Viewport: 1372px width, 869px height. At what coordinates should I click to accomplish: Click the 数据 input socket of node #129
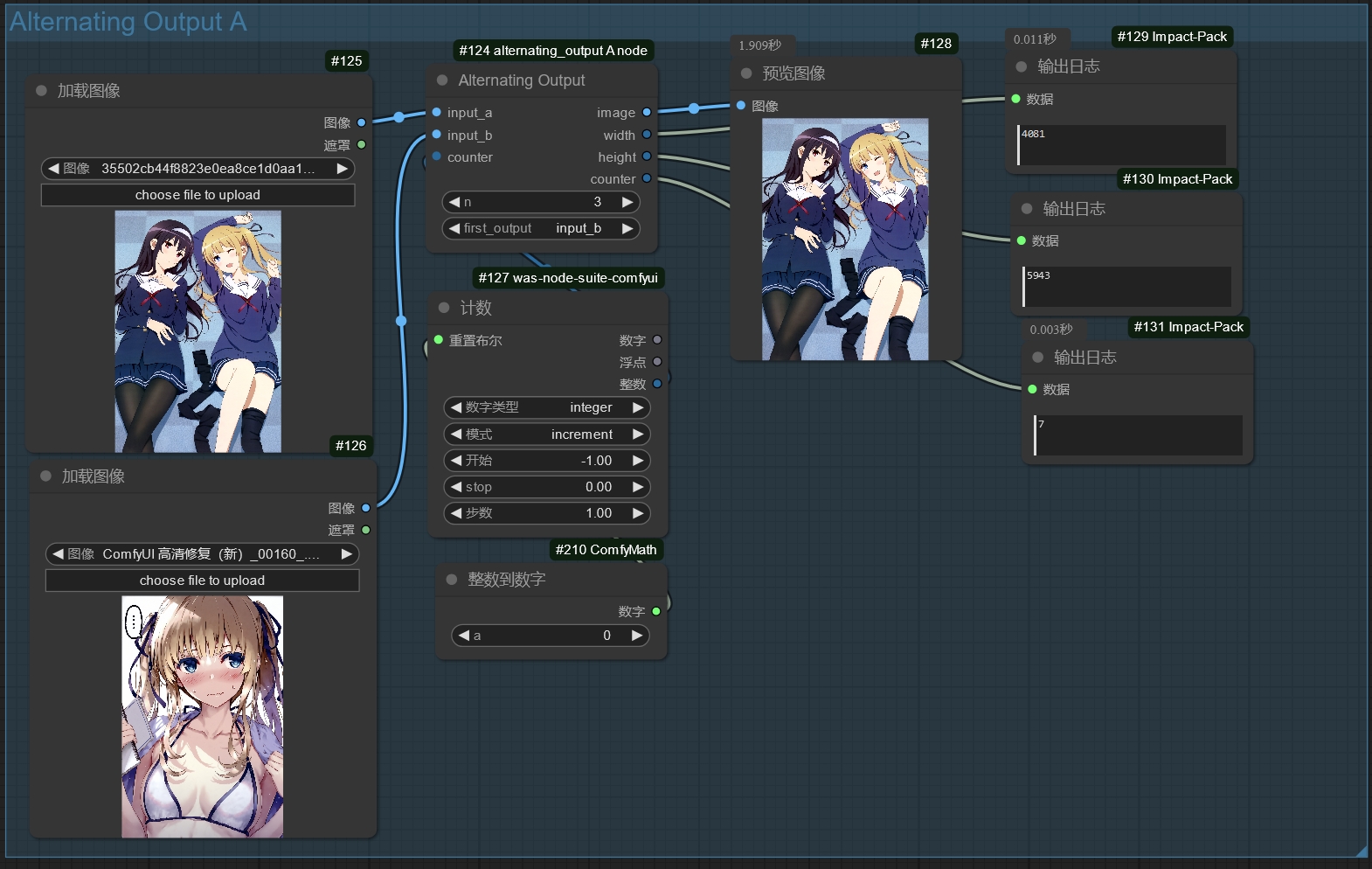point(1015,99)
